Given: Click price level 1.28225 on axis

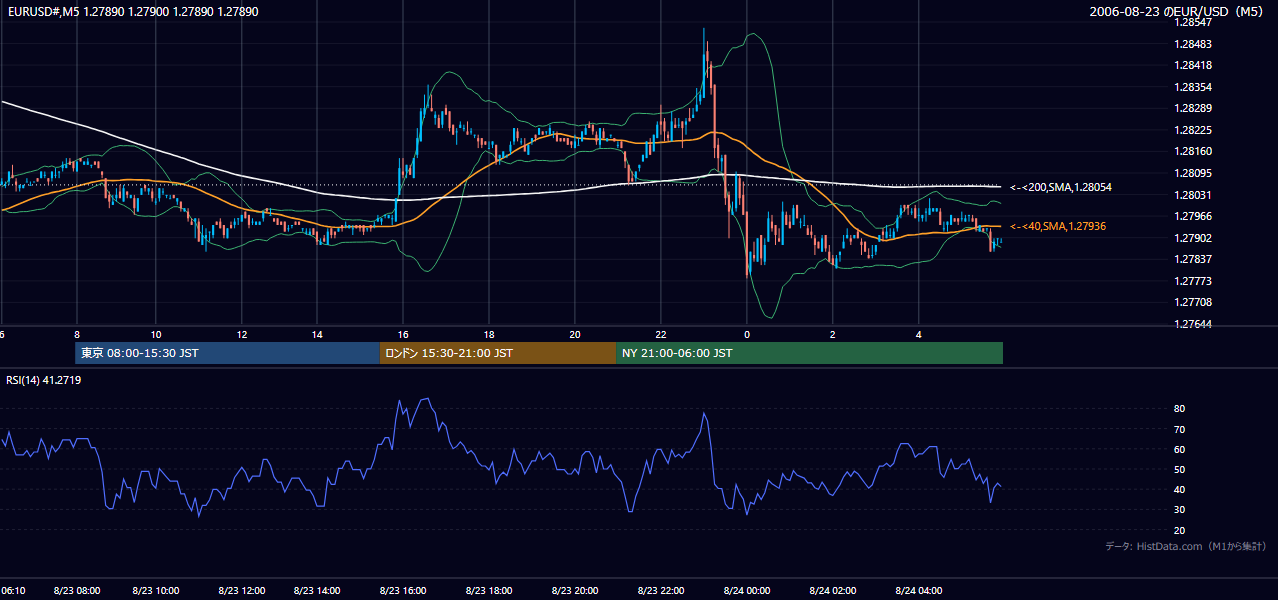Looking at the screenshot, I should coord(1192,130).
